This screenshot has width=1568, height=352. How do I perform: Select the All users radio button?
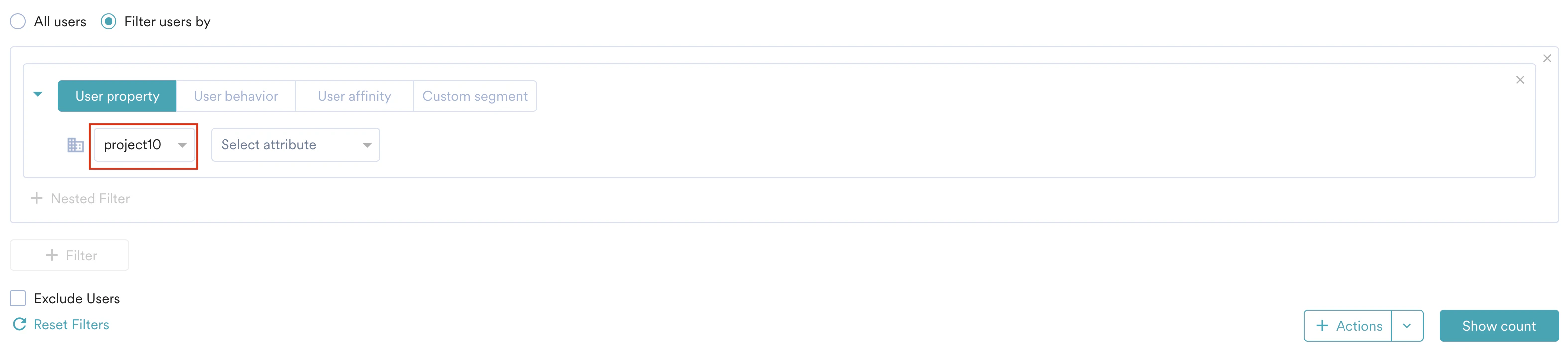17,21
